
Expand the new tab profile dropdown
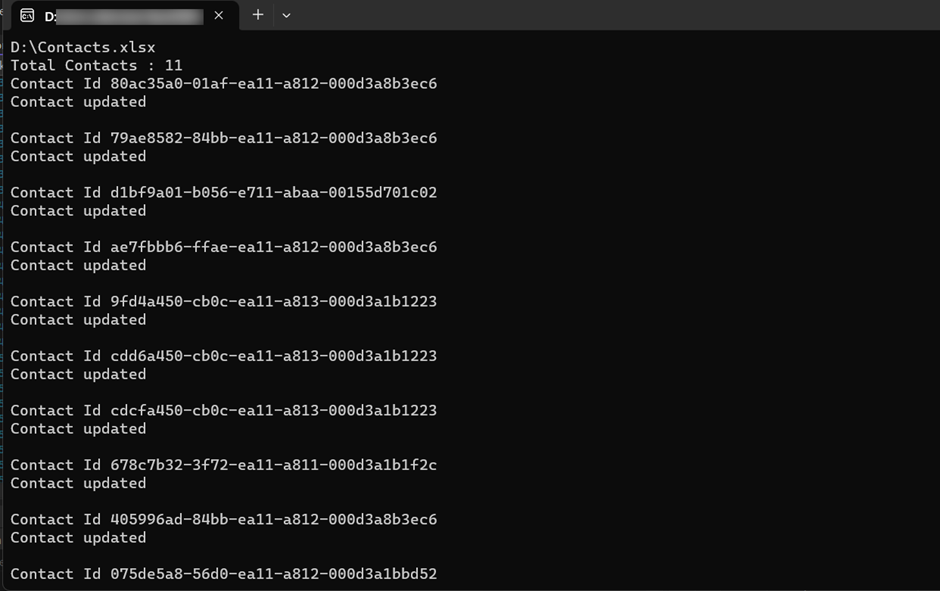click(286, 15)
